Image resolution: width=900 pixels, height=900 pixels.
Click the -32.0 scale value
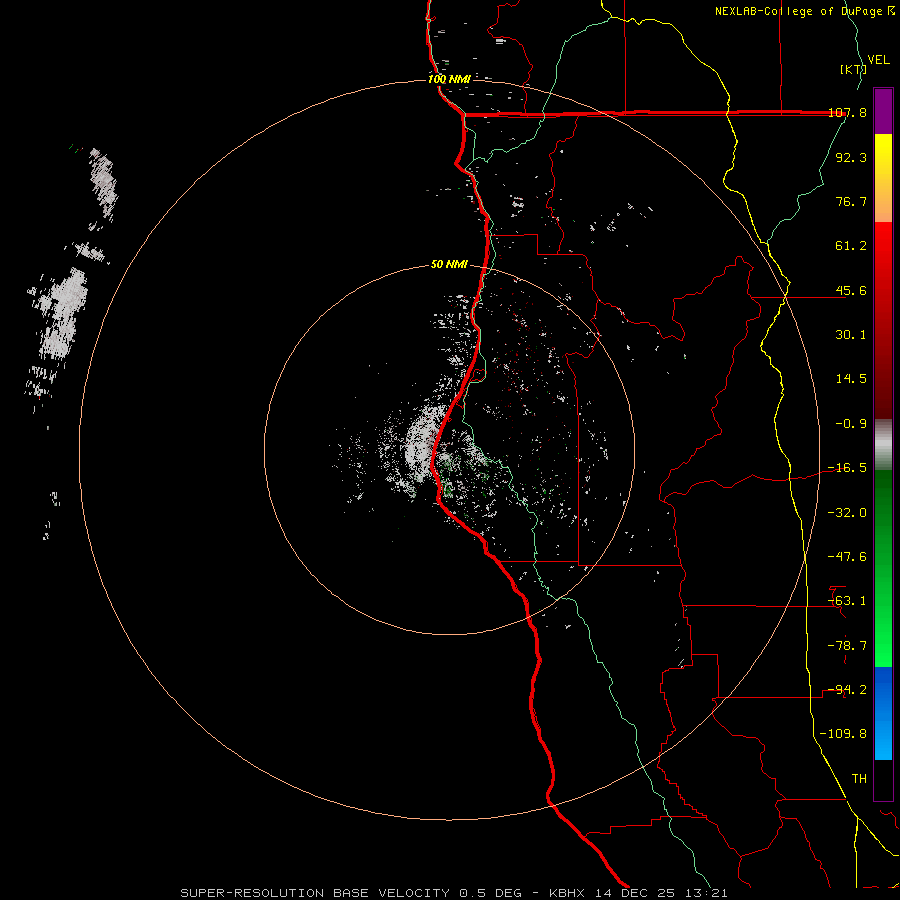[x=847, y=513]
